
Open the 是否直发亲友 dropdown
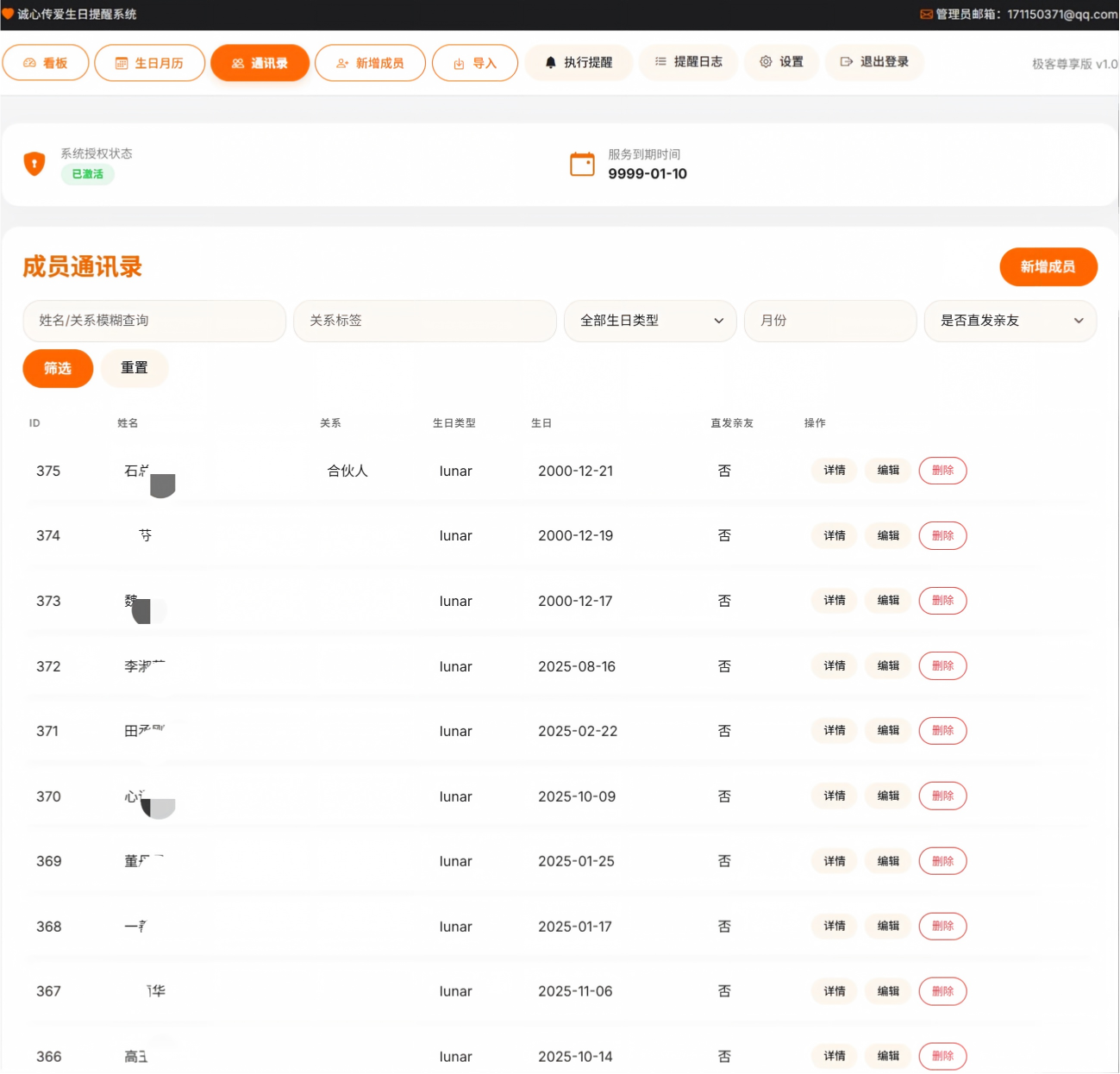click(x=1011, y=321)
